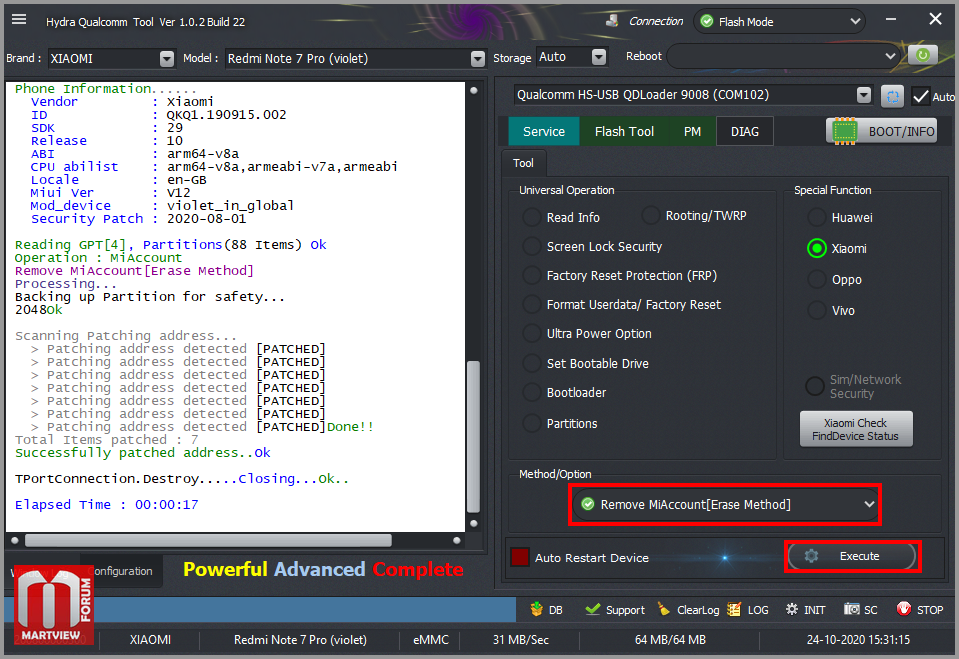Viewport: 959px width, 659px height.
Task: Open the DIAG tab
Action: pos(744,131)
